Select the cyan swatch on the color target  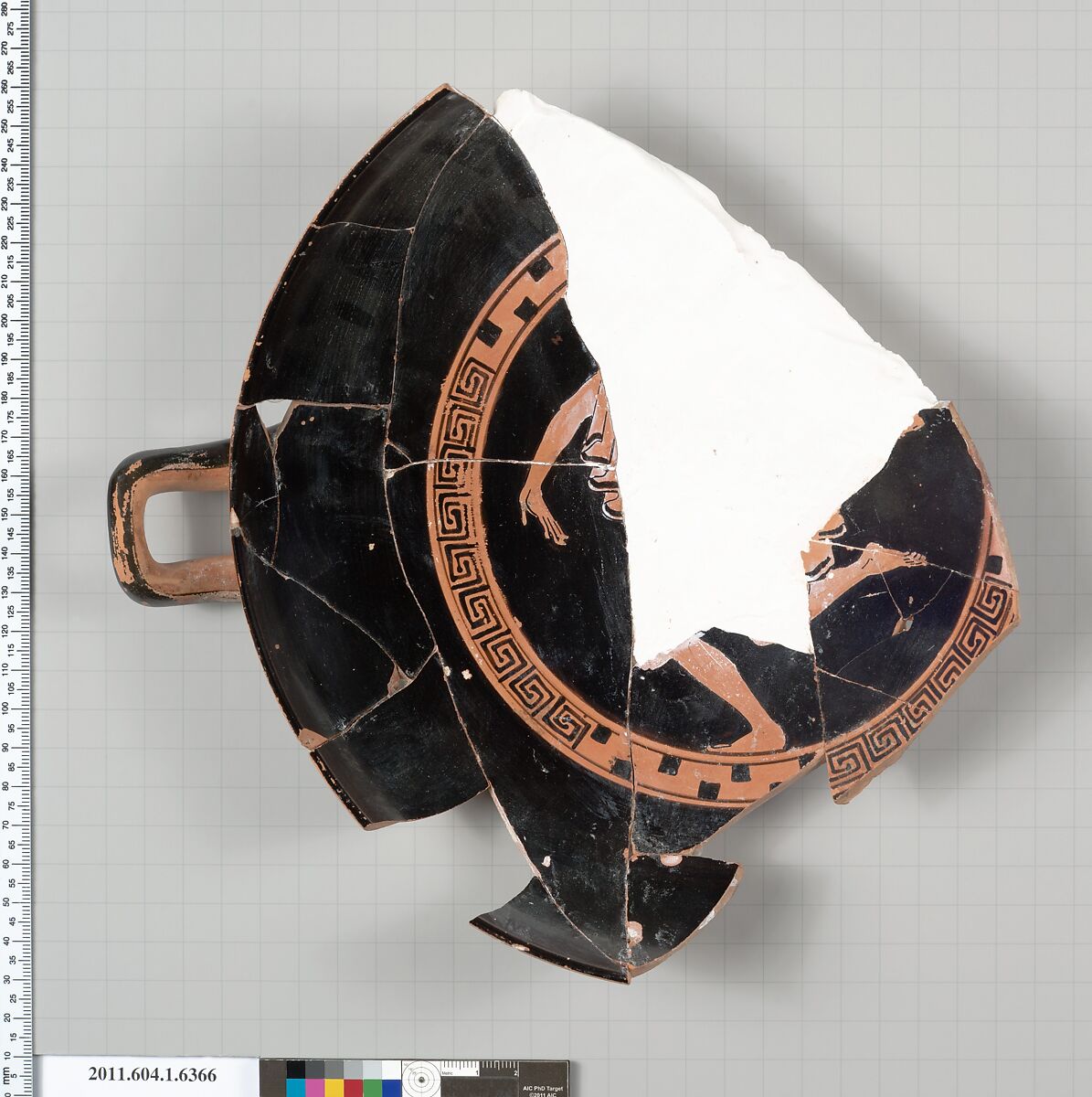[295, 1088]
